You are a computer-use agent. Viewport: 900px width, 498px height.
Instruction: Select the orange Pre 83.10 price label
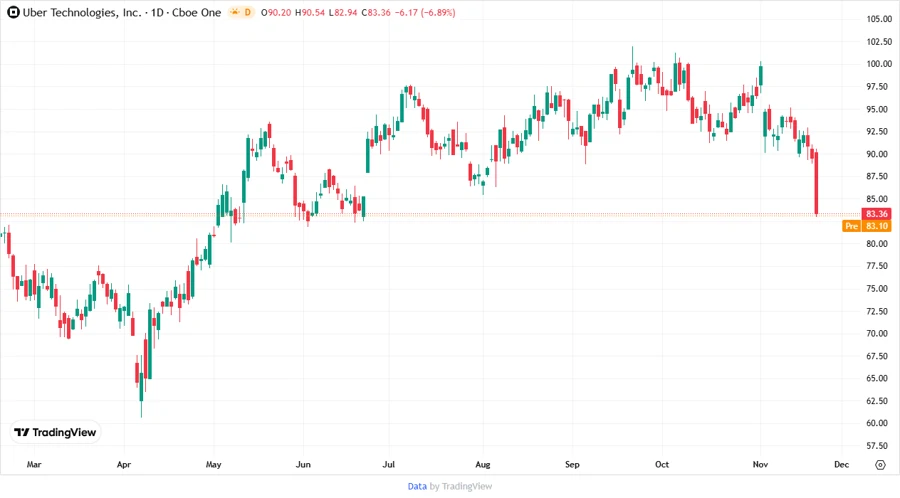click(867, 226)
